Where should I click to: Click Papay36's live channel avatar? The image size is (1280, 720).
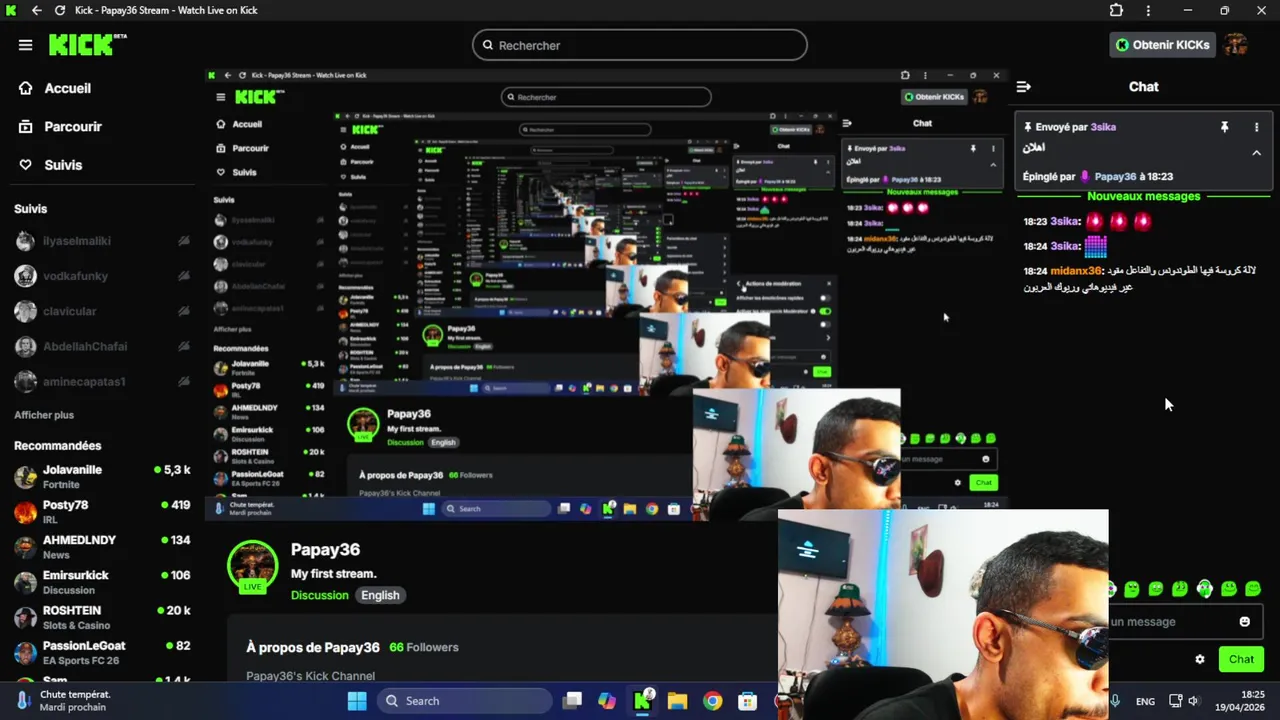point(252,566)
